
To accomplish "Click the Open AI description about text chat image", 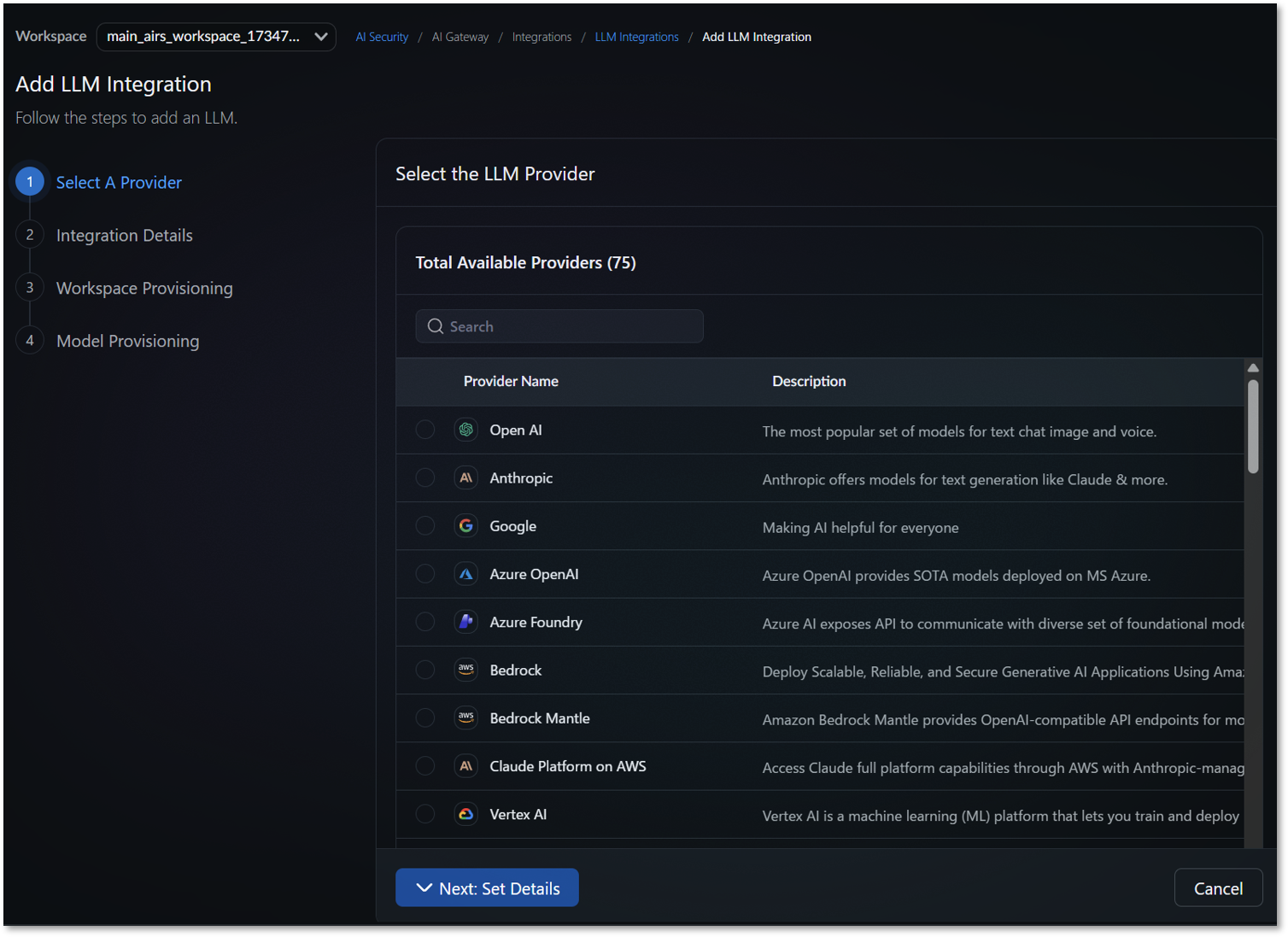I will [x=959, y=431].
